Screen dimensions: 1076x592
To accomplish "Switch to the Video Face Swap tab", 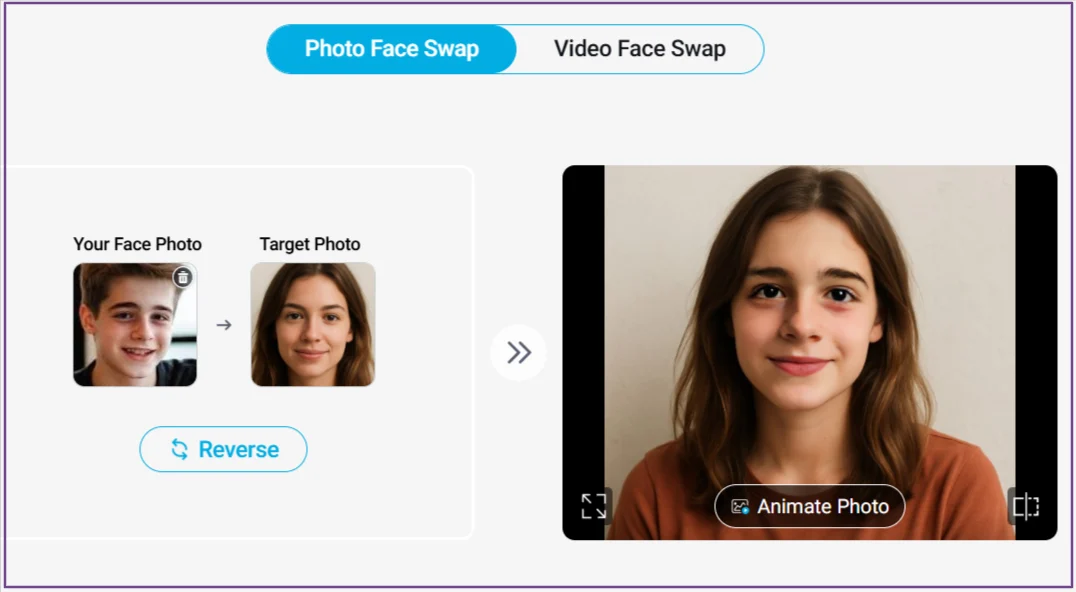I will pos(639,48).
